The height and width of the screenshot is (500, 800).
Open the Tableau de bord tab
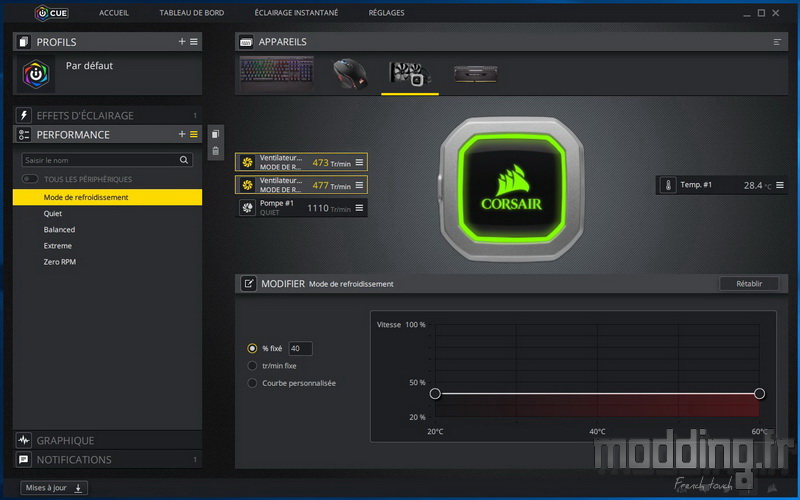pos(191,13)
